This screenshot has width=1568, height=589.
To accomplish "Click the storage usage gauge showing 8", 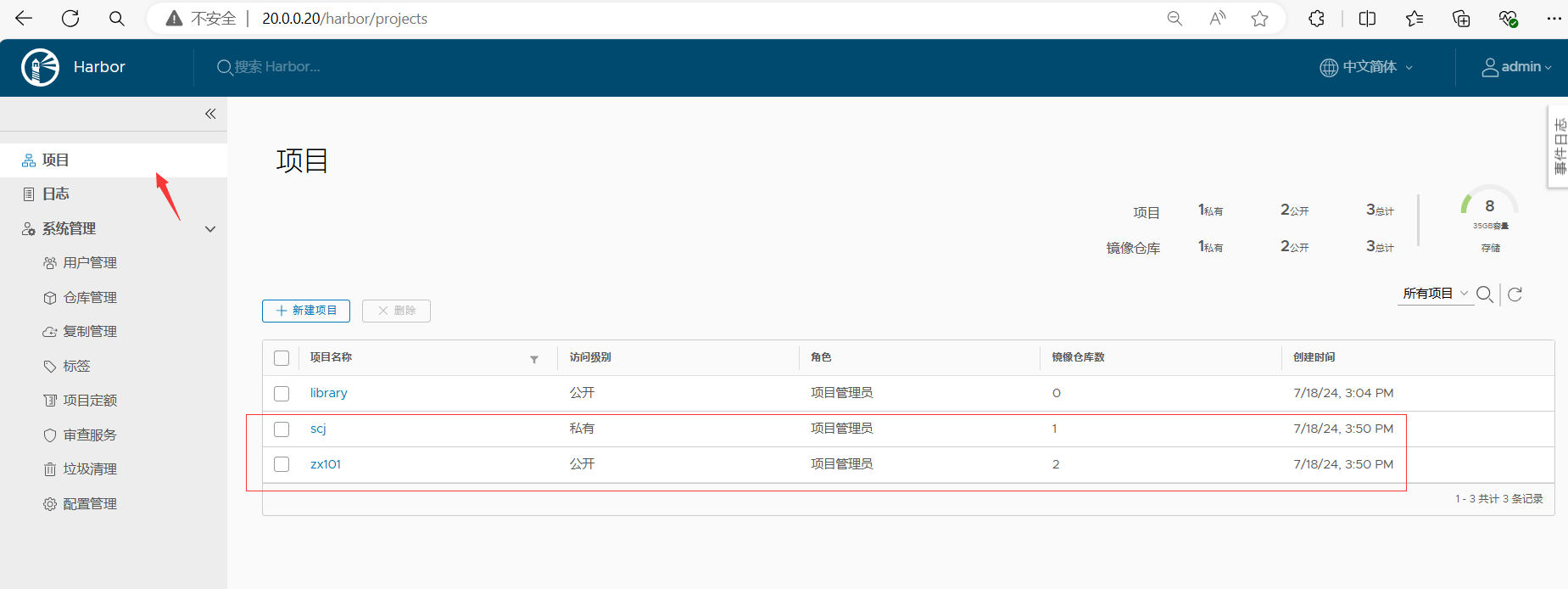I will (x=1490, y=206).
